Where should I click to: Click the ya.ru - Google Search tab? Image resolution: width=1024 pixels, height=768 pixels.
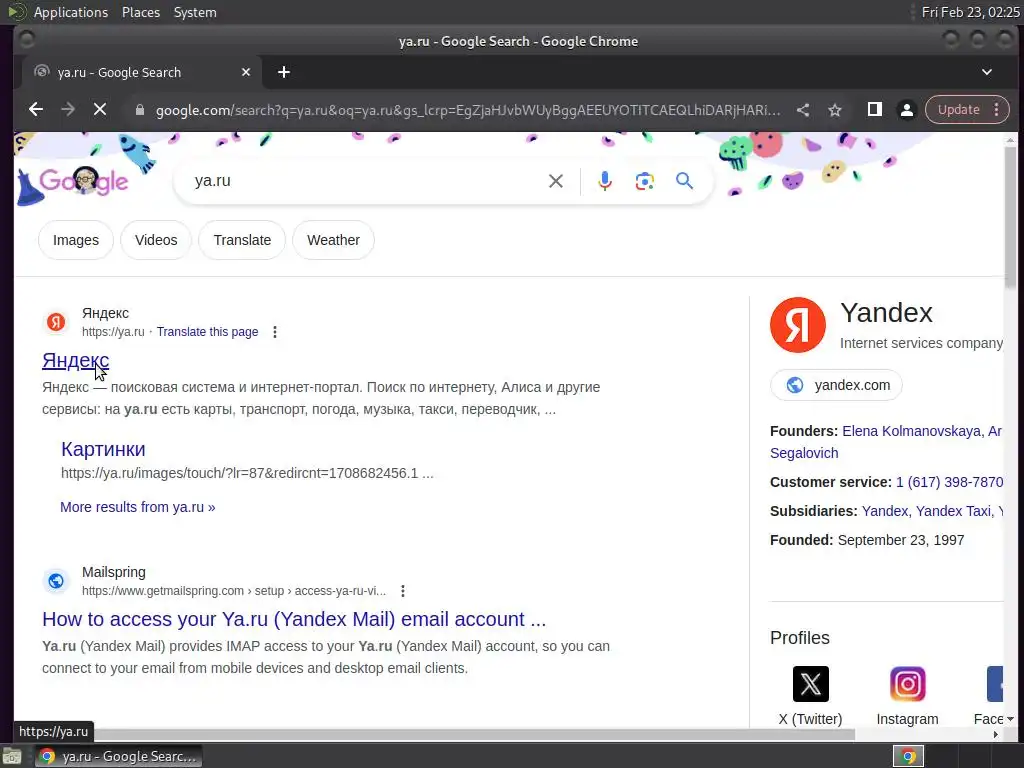tap(142, 72)
